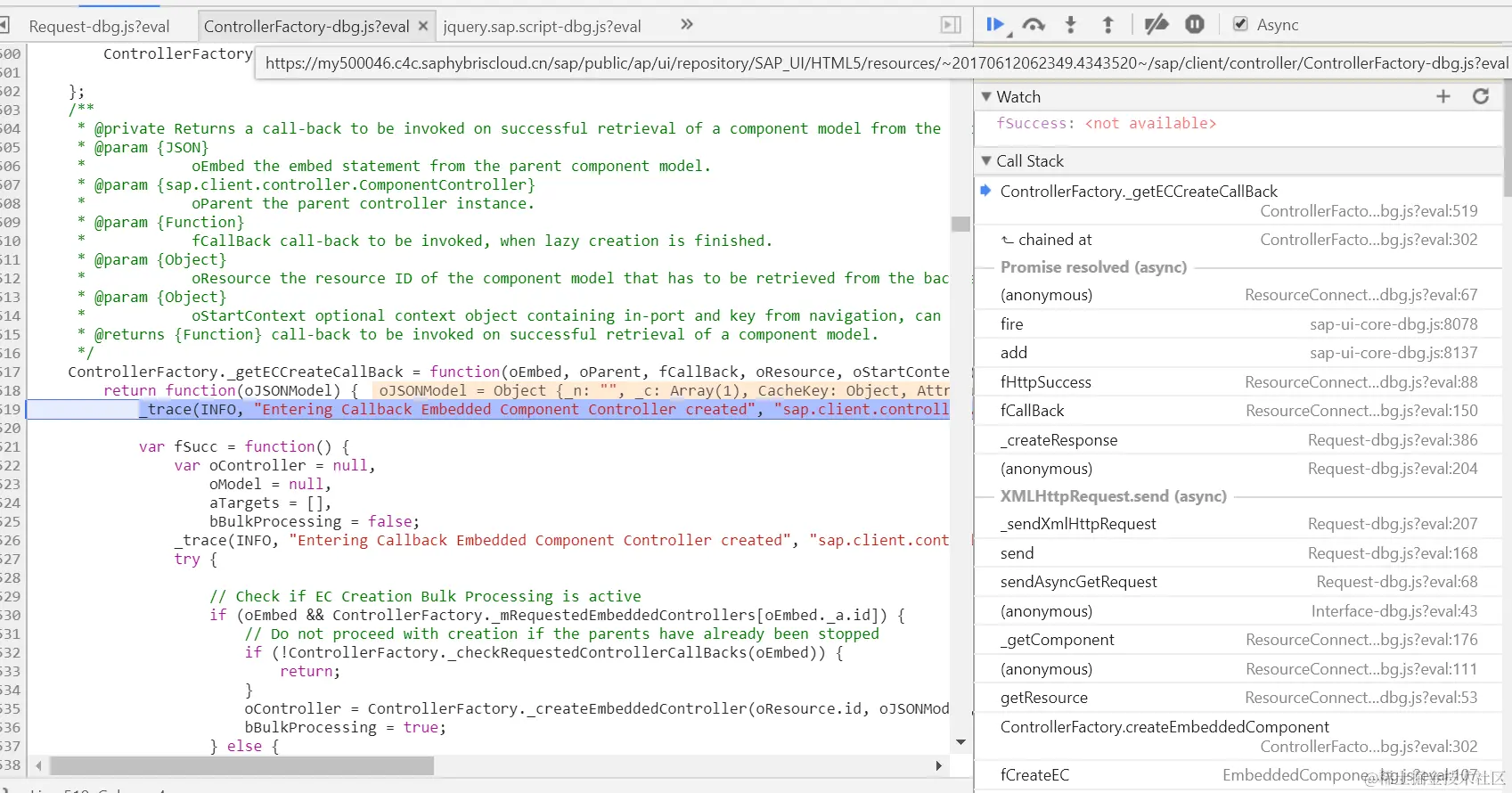Collapse the Call Stack section
The width and height of the screenshot is (1512, 793).
point(986,160)
